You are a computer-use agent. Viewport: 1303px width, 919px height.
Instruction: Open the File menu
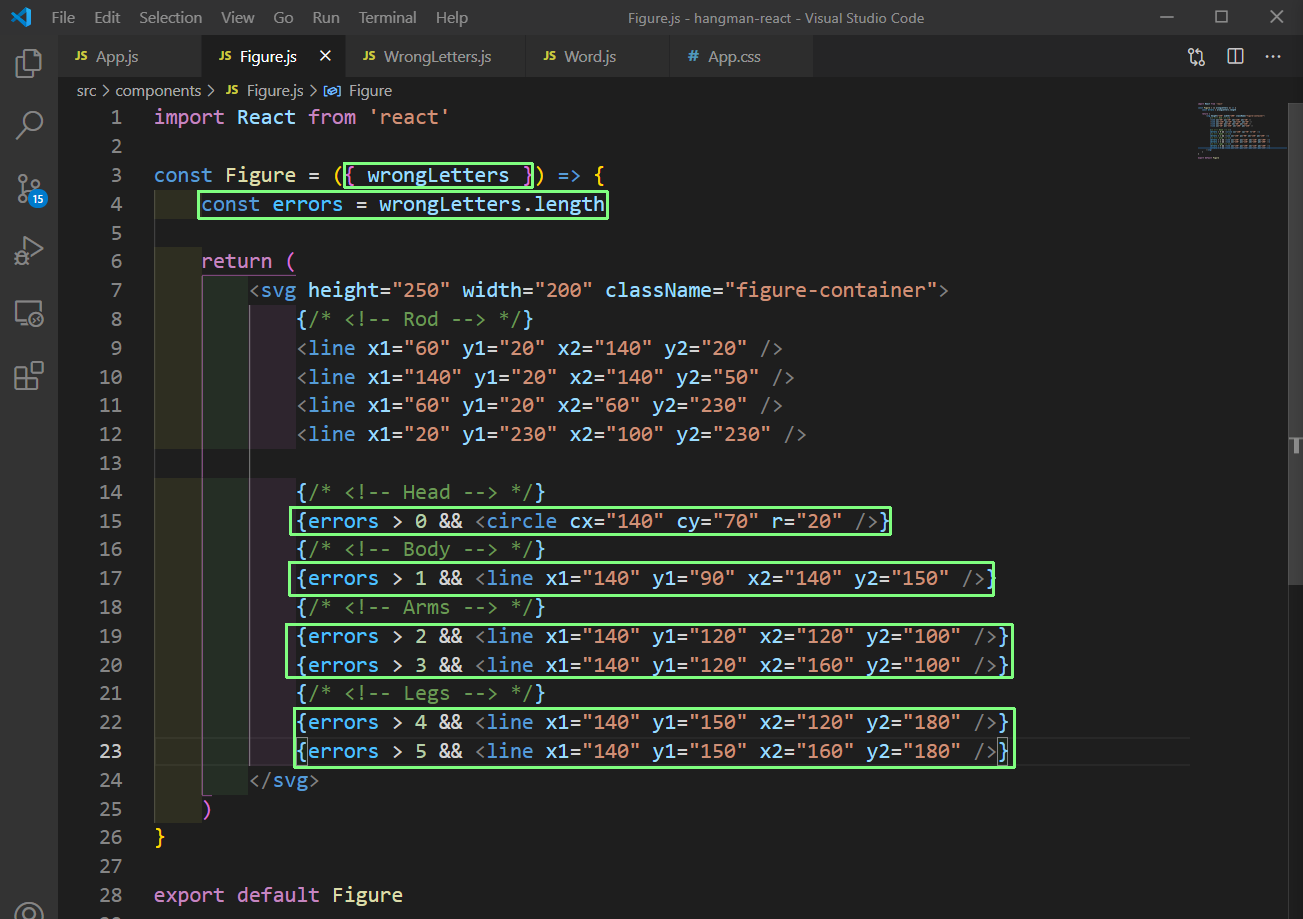tap(63, 18)
